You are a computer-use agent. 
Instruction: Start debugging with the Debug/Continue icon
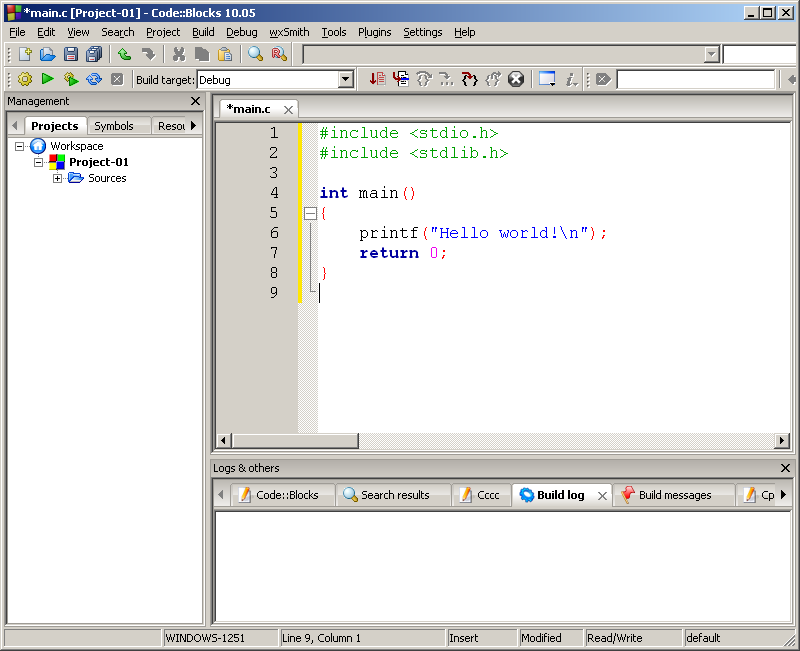[x=378, y=79]
